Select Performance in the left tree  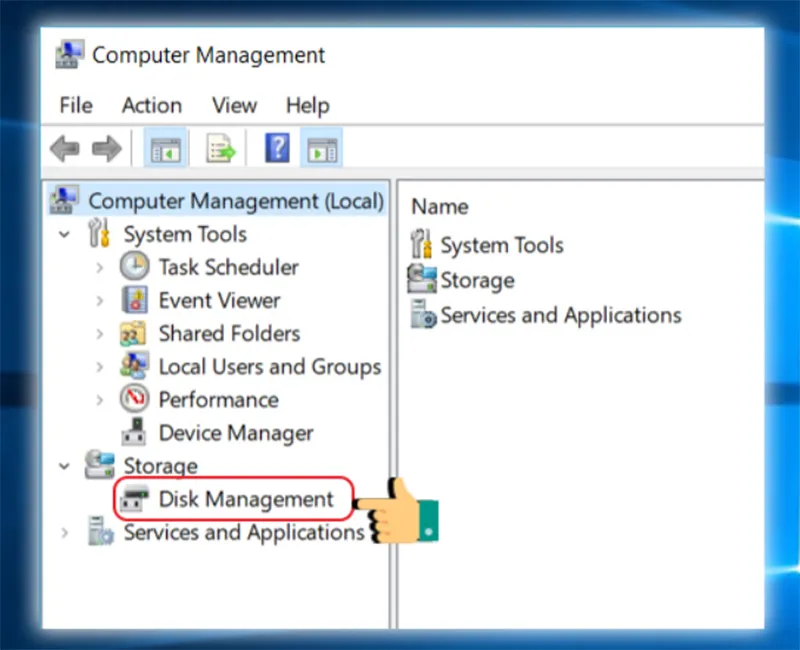pos(218,399)
